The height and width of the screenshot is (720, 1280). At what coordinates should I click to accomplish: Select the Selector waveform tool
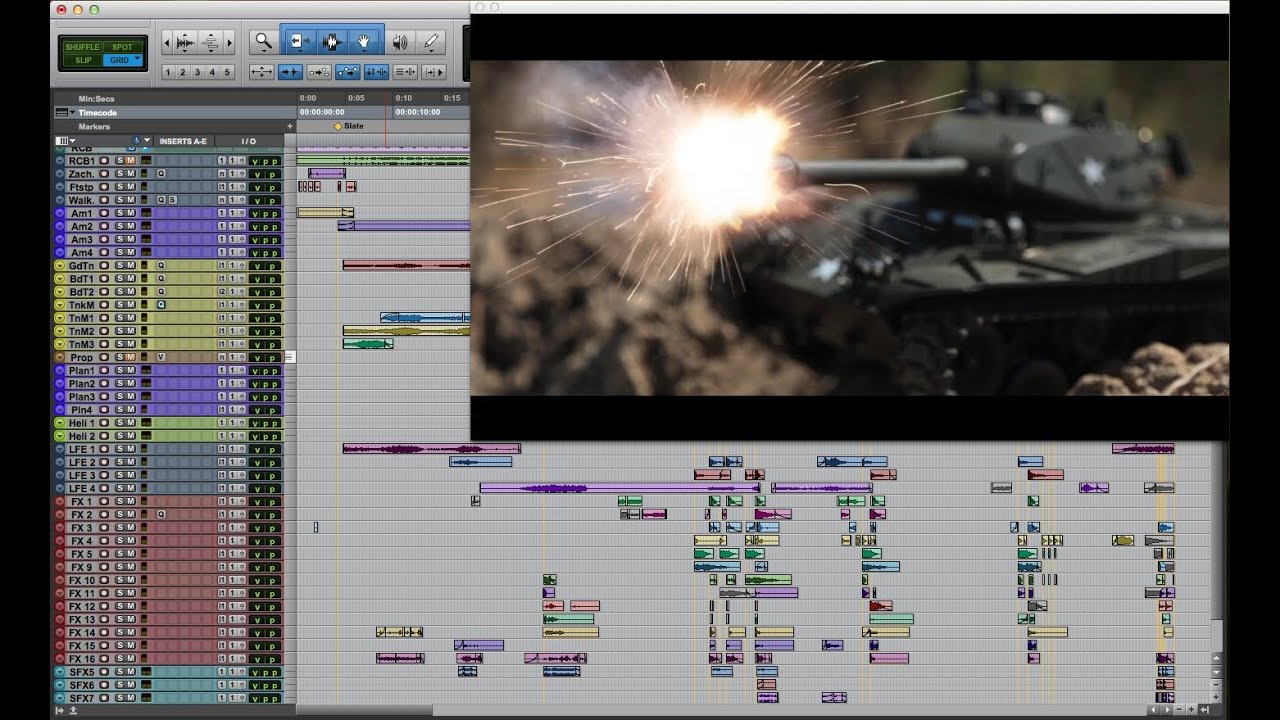332,42
